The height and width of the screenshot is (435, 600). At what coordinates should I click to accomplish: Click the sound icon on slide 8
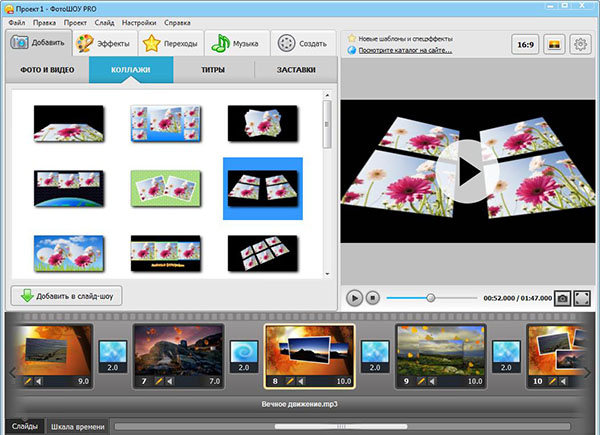(301, 381)
